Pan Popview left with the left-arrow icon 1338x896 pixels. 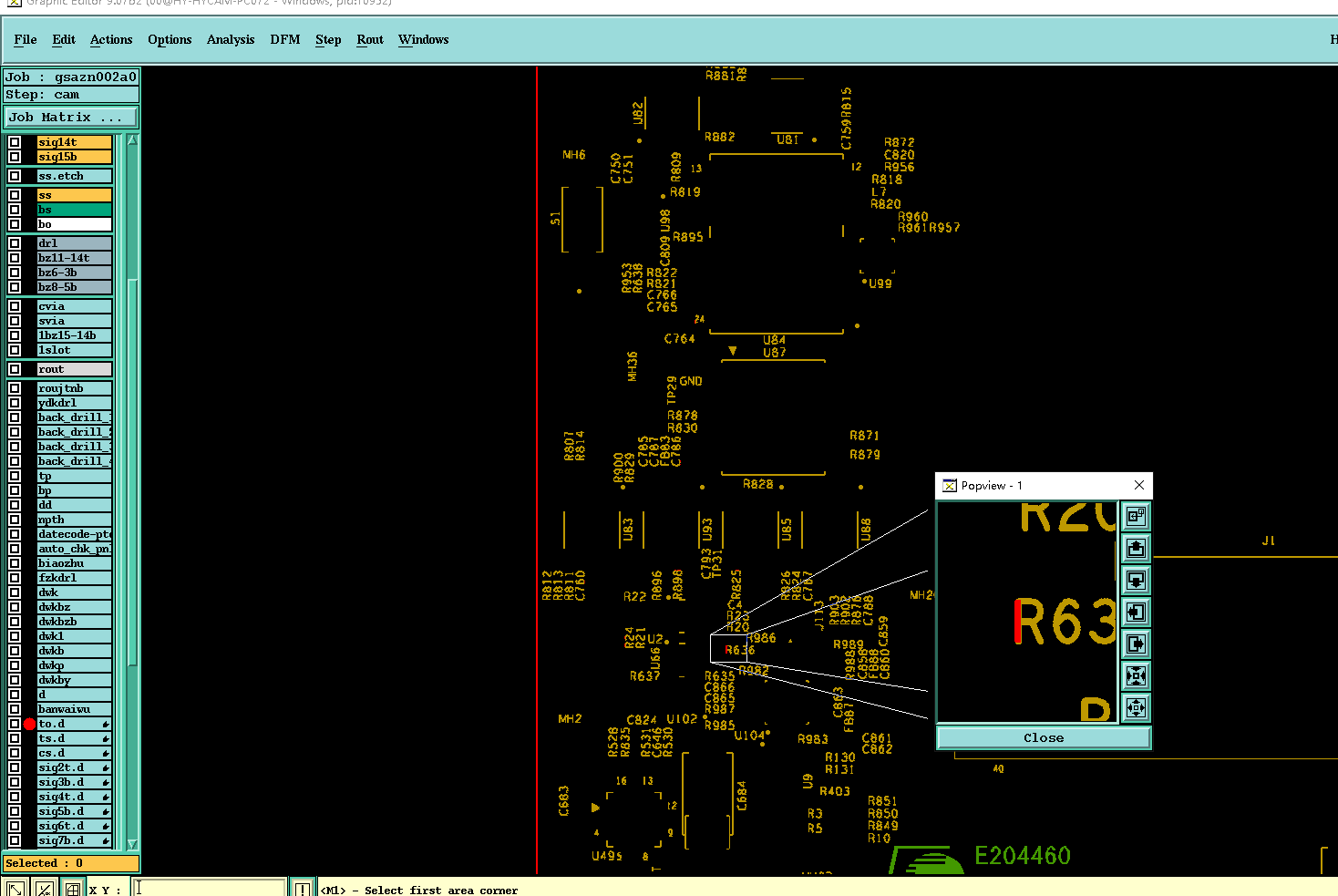click(1136, 613)
